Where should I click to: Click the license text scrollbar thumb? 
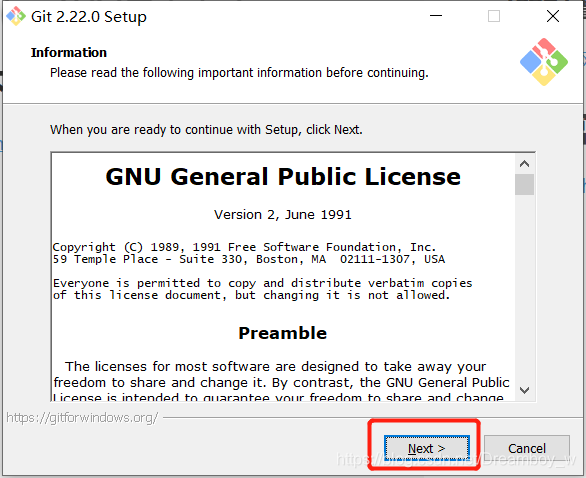click(x=524, y=184)
